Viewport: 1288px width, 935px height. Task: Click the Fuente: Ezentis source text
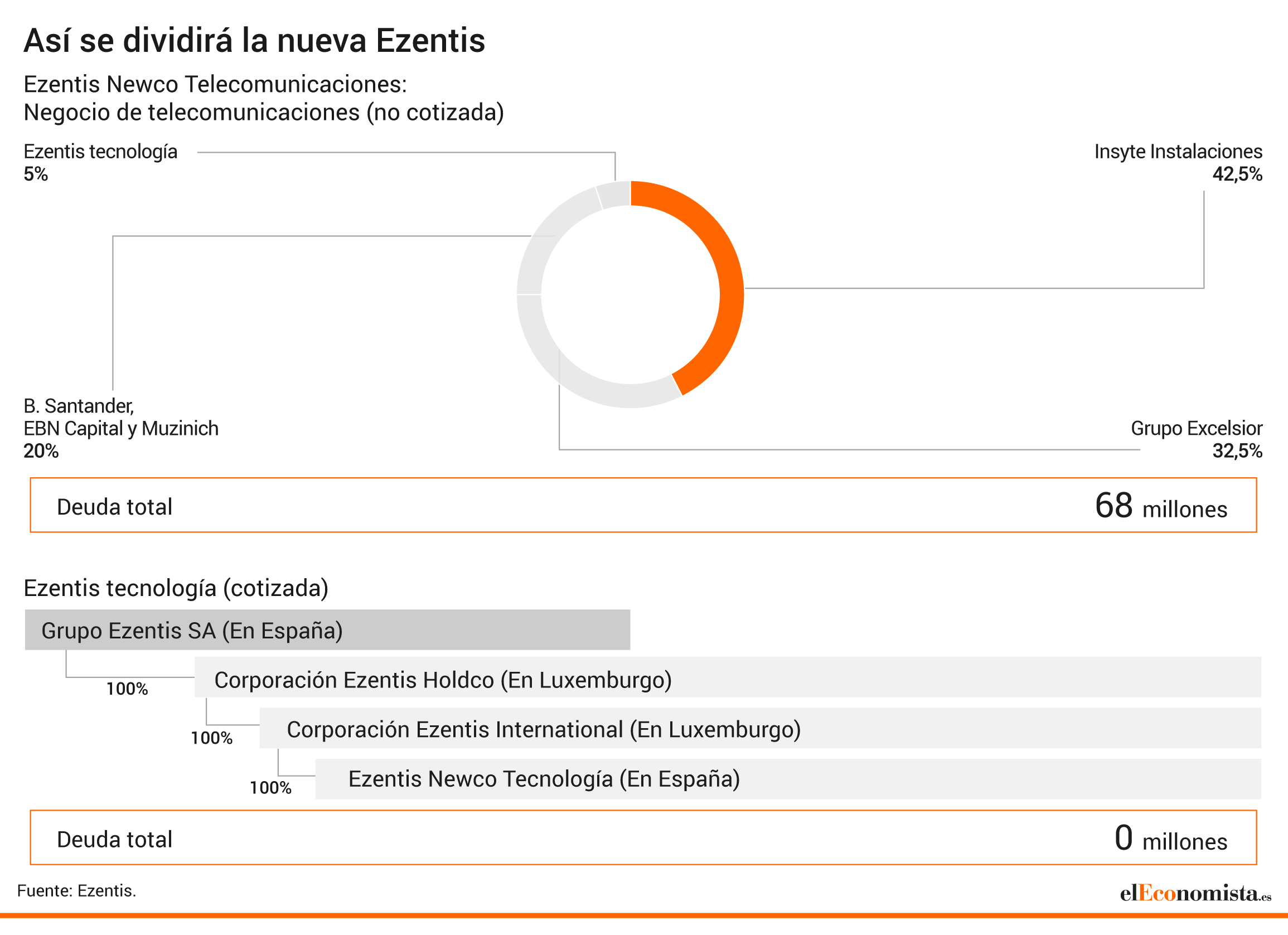click(x=77, y=891)
